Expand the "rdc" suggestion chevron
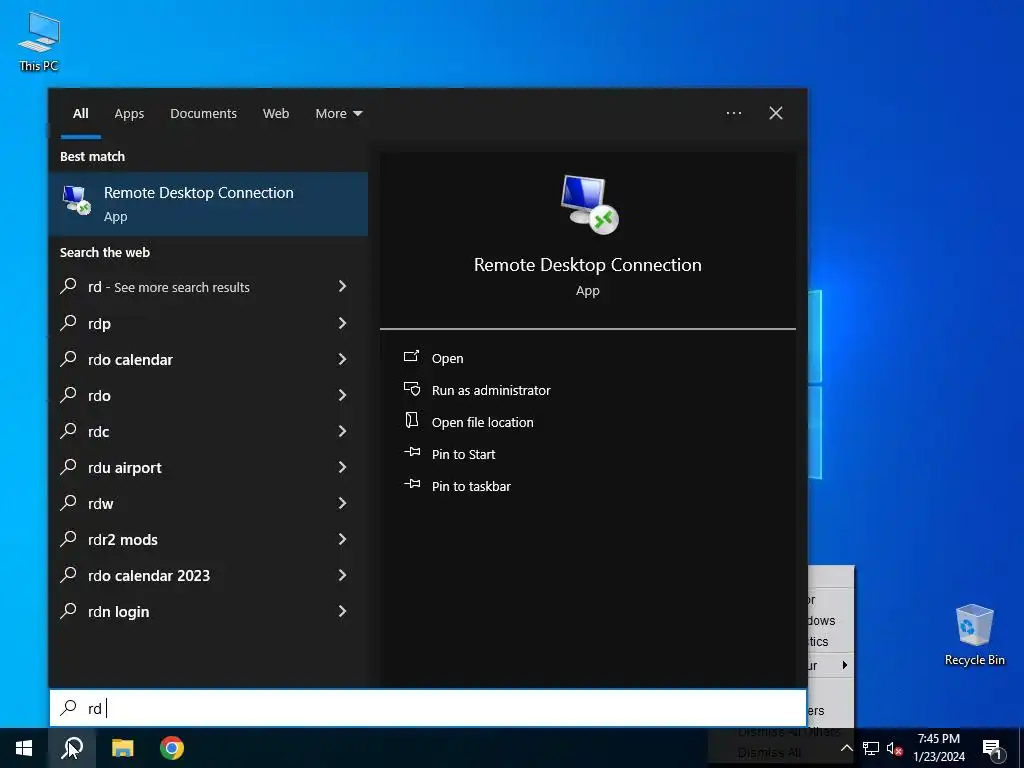The width and height of the screenshot is (1024, 768). (342, 430)
